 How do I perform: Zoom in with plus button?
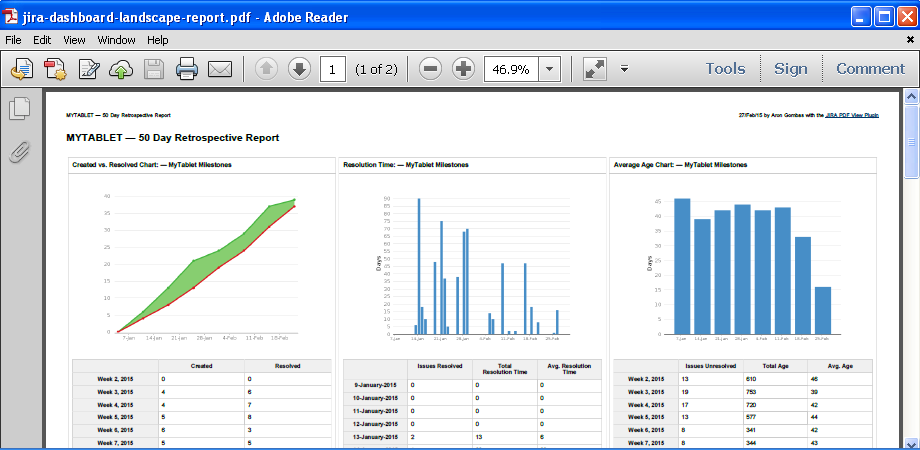tap(464, 69)
